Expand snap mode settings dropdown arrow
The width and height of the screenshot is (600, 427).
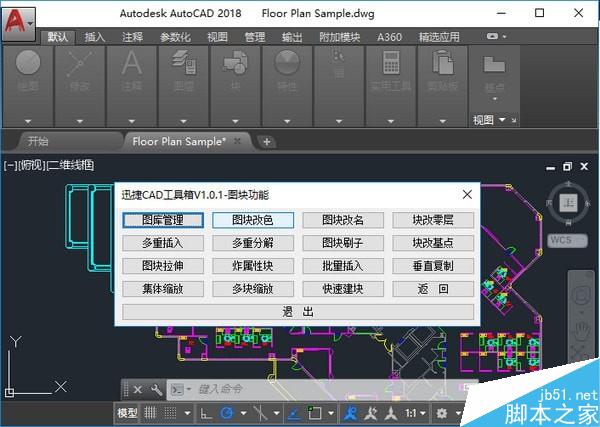[187, 413]
